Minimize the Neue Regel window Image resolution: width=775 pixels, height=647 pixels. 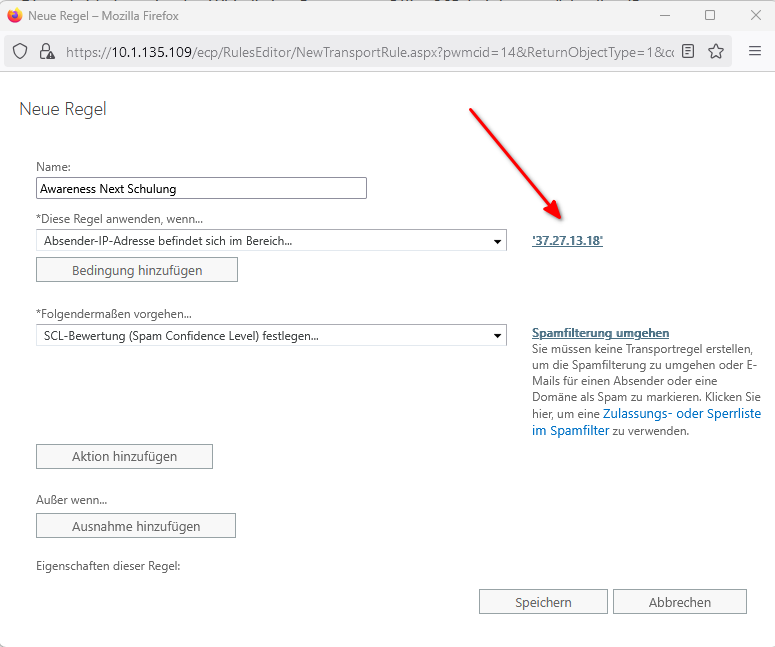[664, 16]
